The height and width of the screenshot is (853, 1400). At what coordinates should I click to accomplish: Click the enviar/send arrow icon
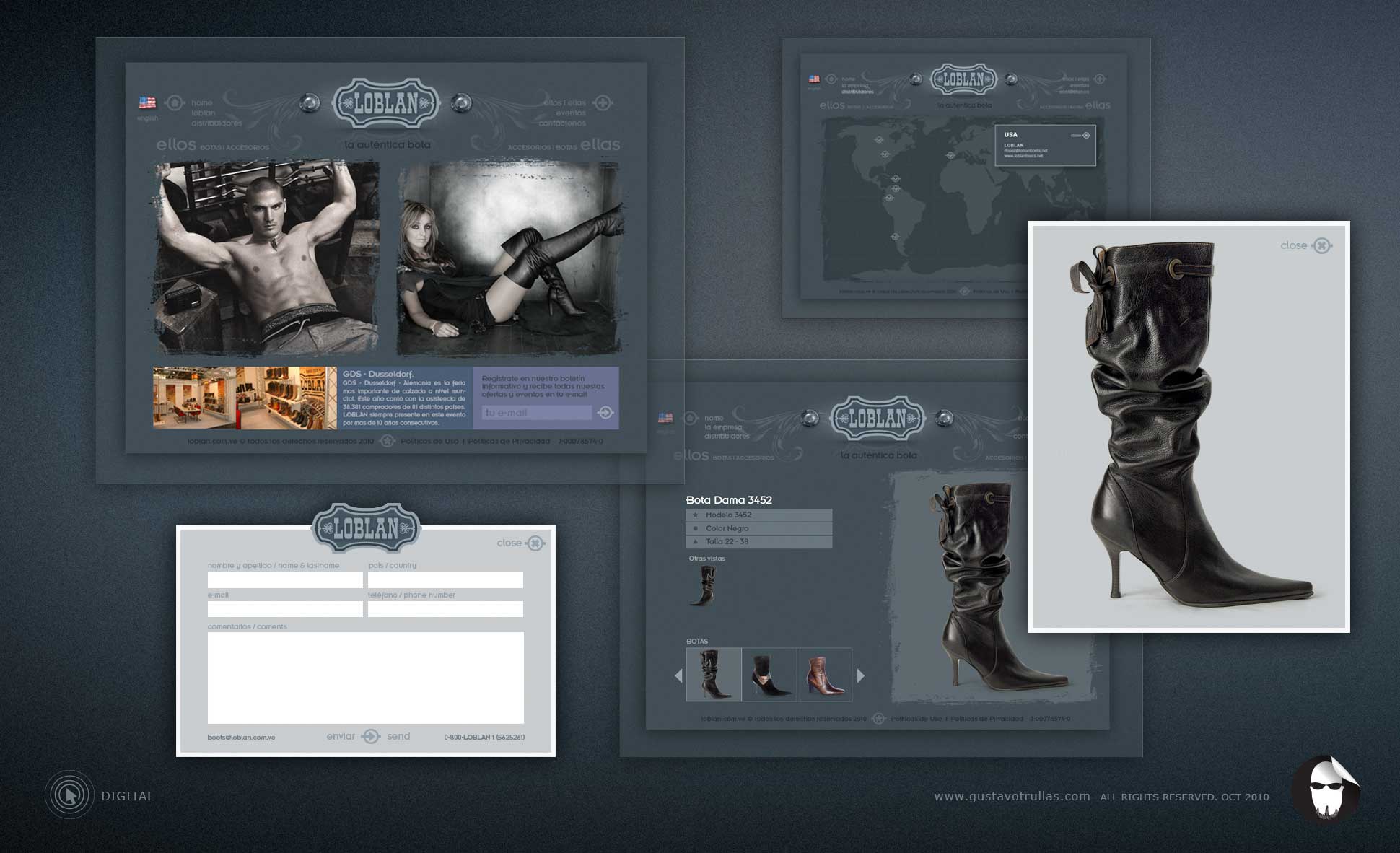[x=370, y=736]
